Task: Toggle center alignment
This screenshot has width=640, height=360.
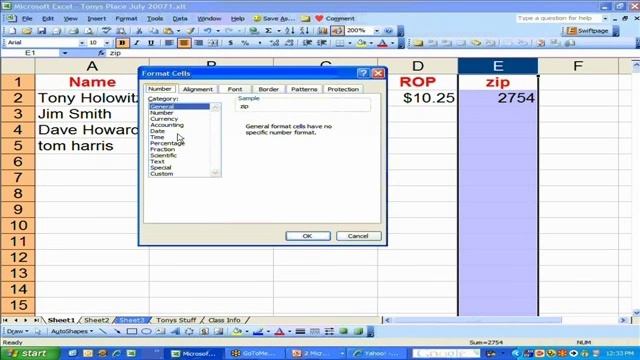Action: pyautogui.click(x=184, y=43)
